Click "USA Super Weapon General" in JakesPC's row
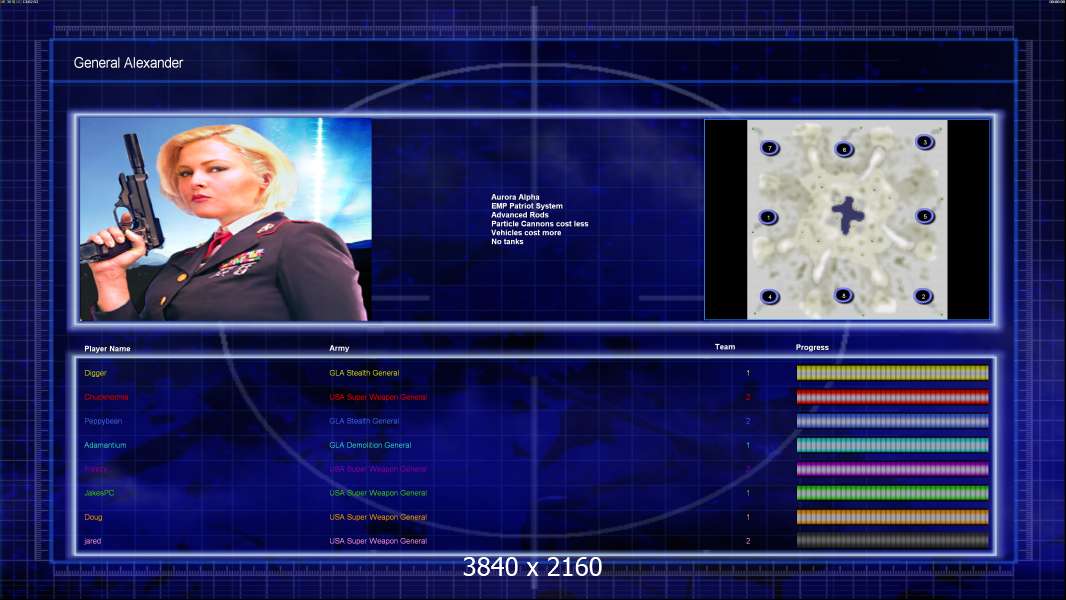Viewport: 1066px width, 600px height. coord(378,493)
